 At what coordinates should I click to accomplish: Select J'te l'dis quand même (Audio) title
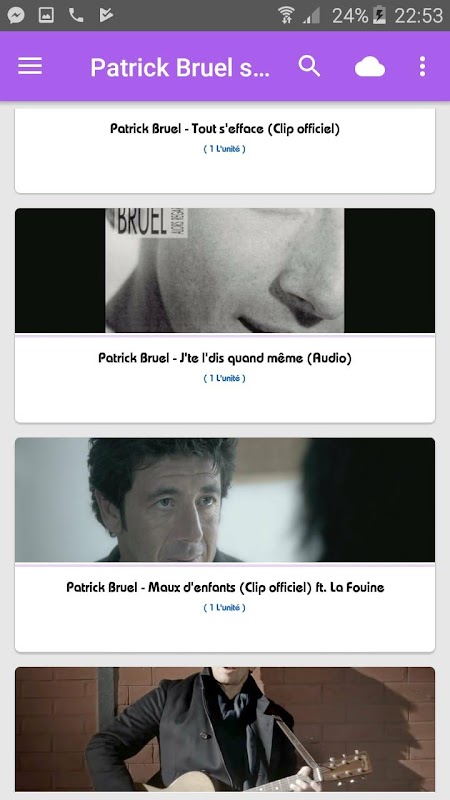coord(225,358)
